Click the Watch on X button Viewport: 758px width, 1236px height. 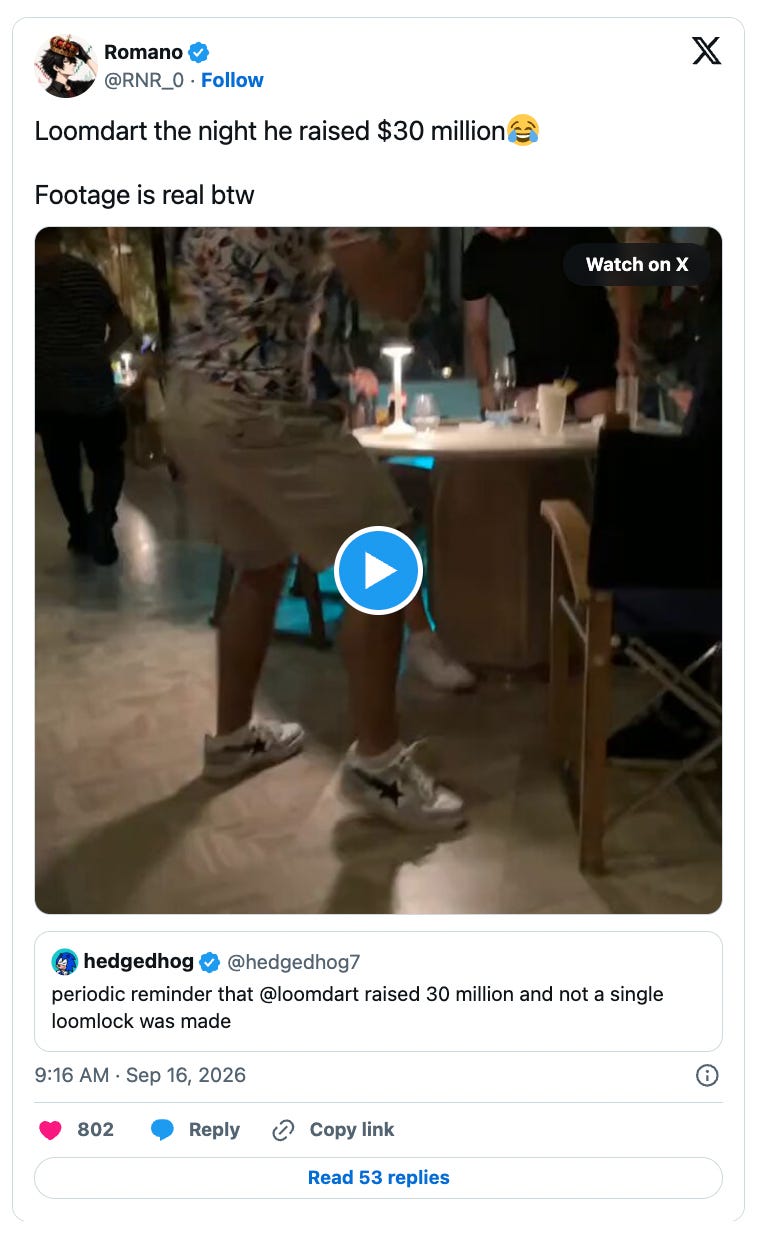[x=637, y=264]
